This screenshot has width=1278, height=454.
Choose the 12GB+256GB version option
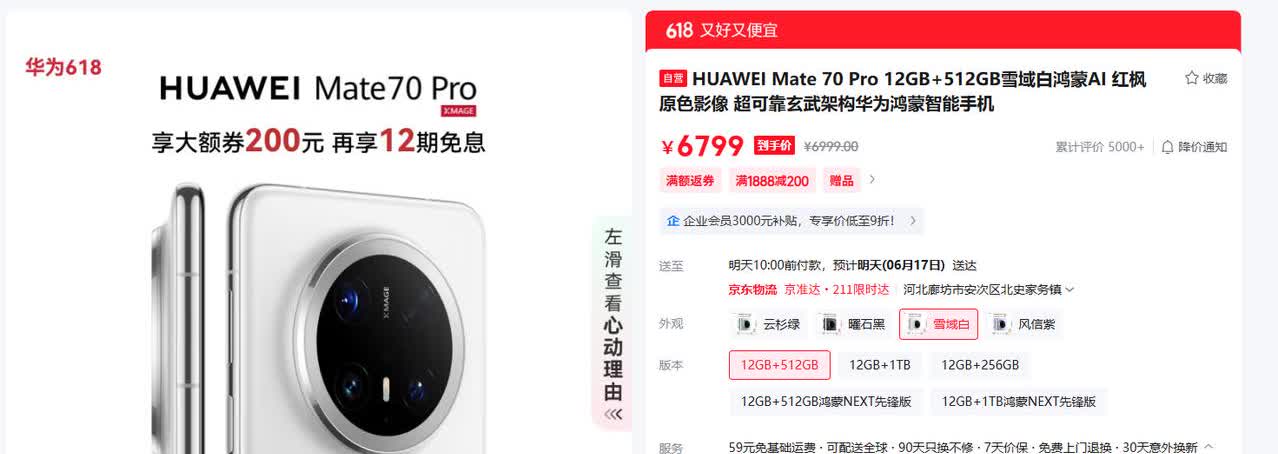980,365
